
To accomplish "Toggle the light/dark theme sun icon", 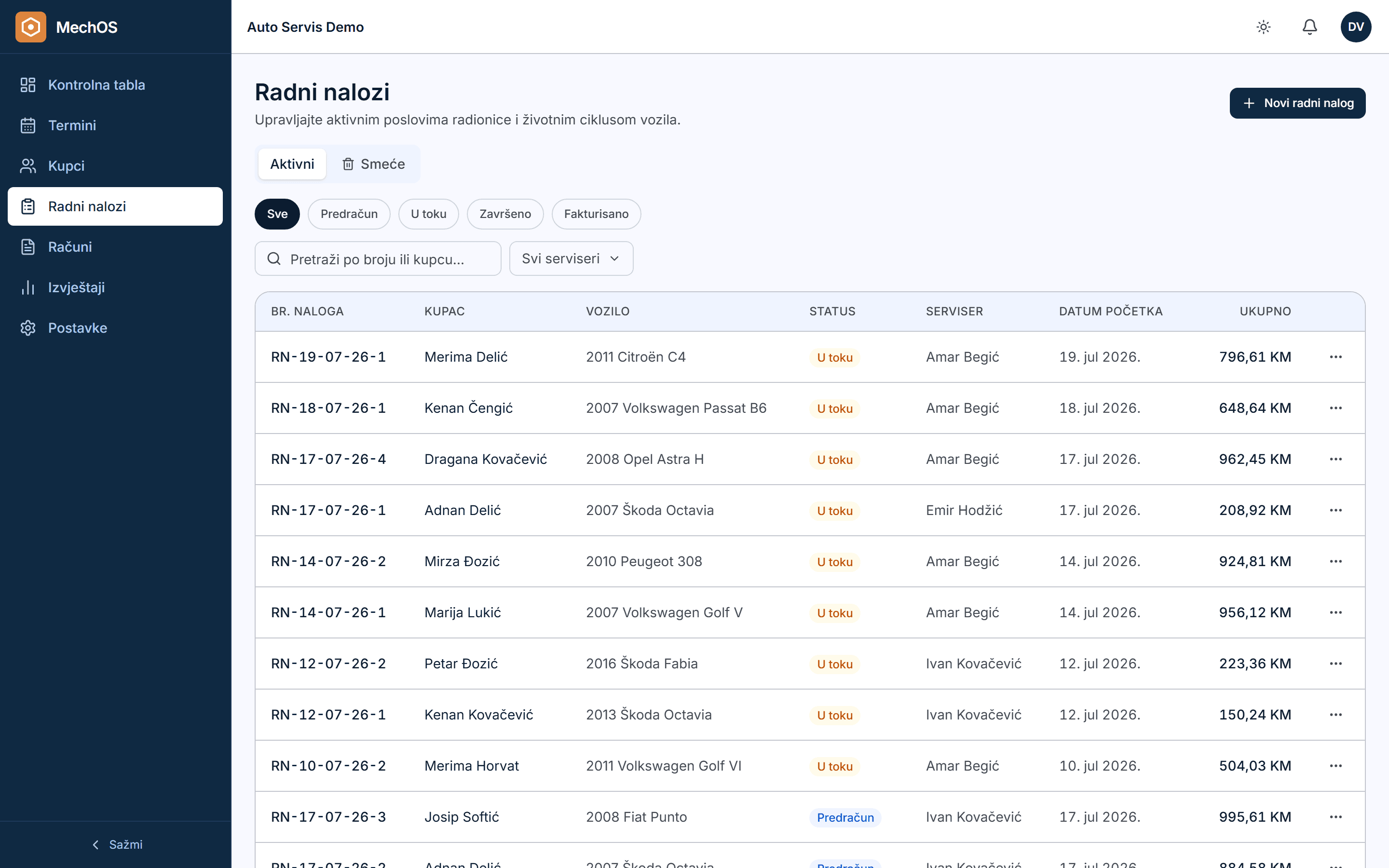I will 1263,27.
